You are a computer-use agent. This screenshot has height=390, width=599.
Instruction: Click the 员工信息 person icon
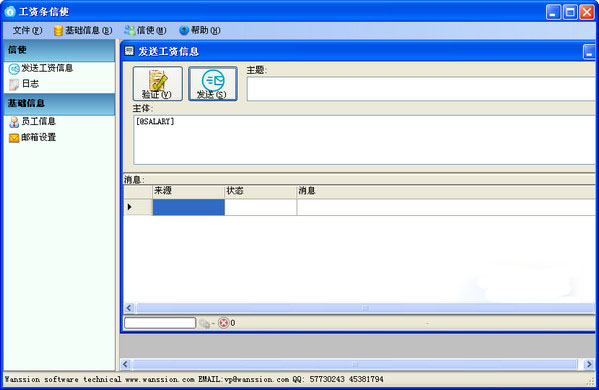pos(14,122)
